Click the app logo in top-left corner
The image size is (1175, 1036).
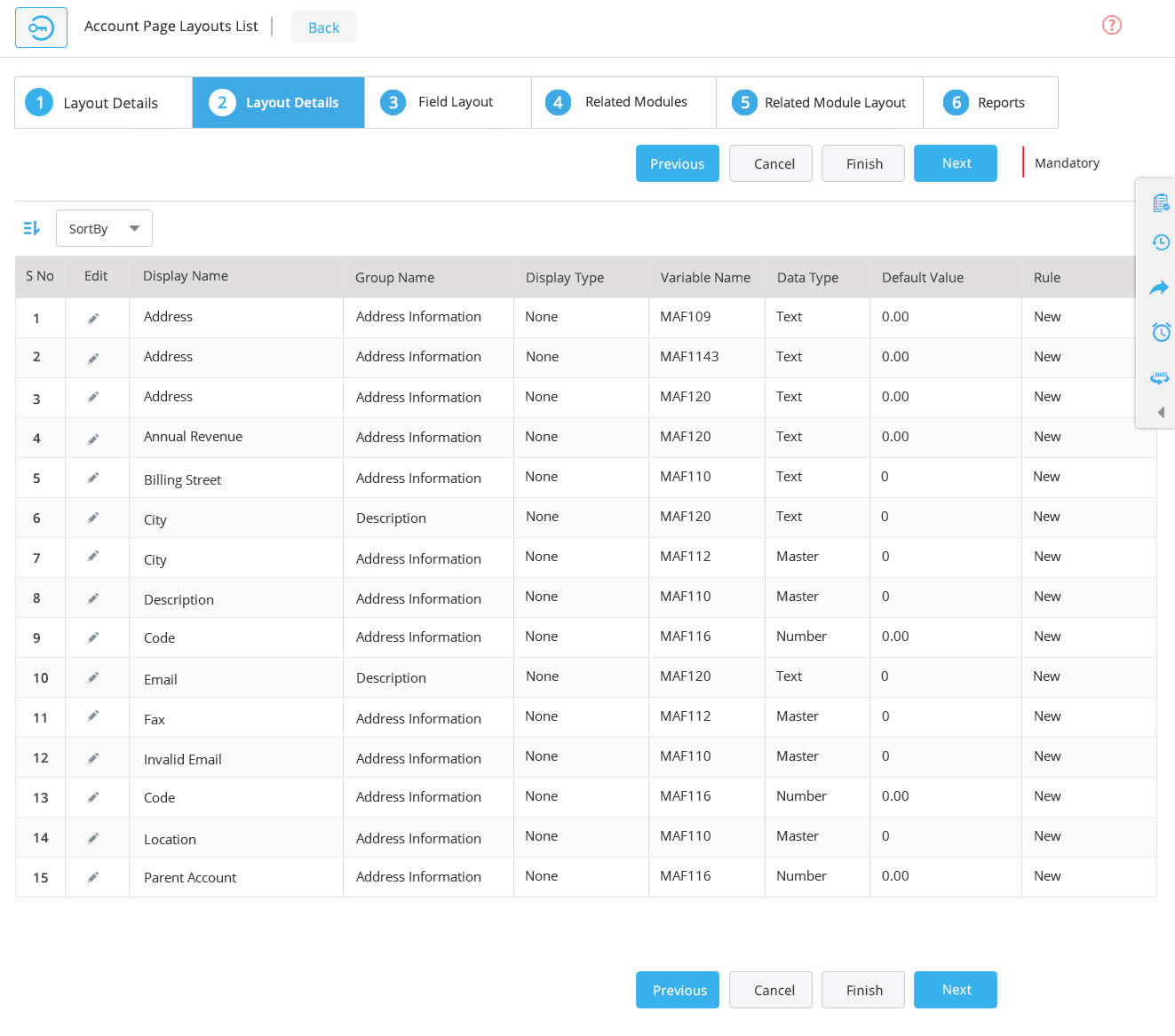(x=41, y=28)
